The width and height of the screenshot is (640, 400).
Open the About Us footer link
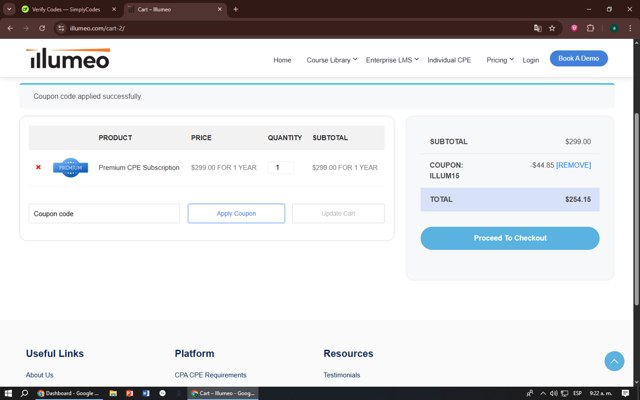pos(40,375)
